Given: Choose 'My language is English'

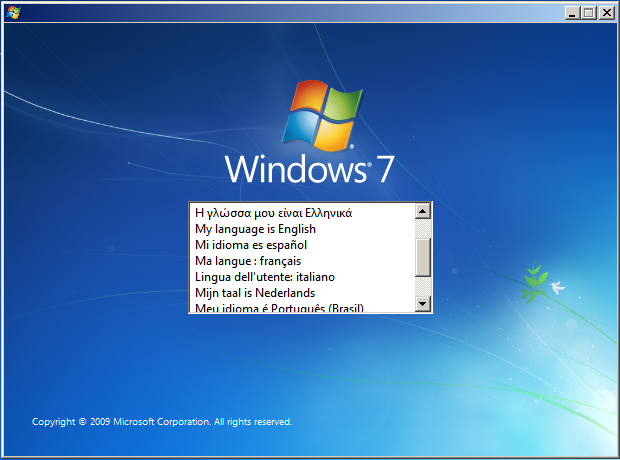Looking at the screenshot, I should 302,229.
